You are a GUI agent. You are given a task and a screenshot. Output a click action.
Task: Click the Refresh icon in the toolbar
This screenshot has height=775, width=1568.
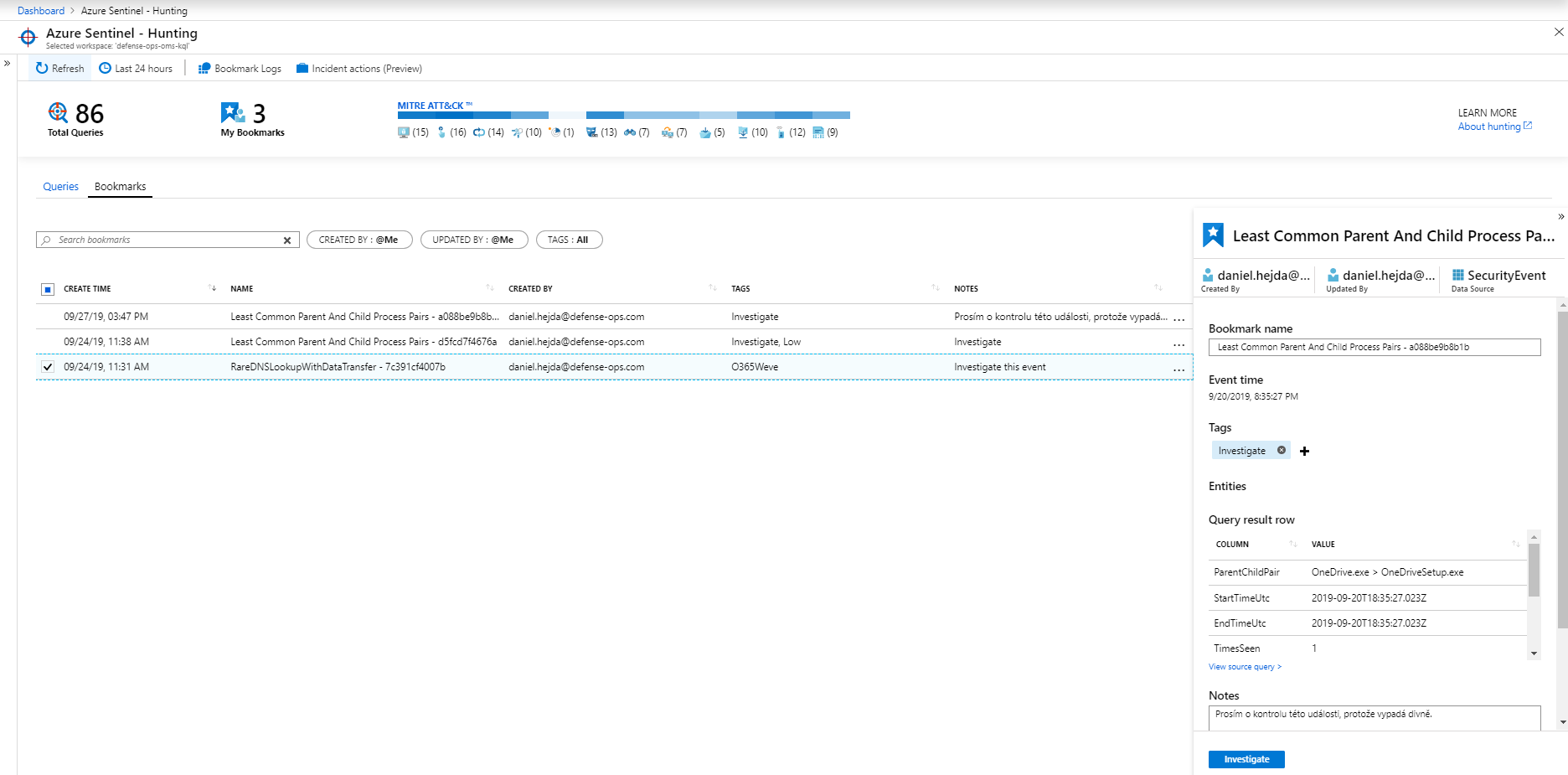click(x=42, y=69)
